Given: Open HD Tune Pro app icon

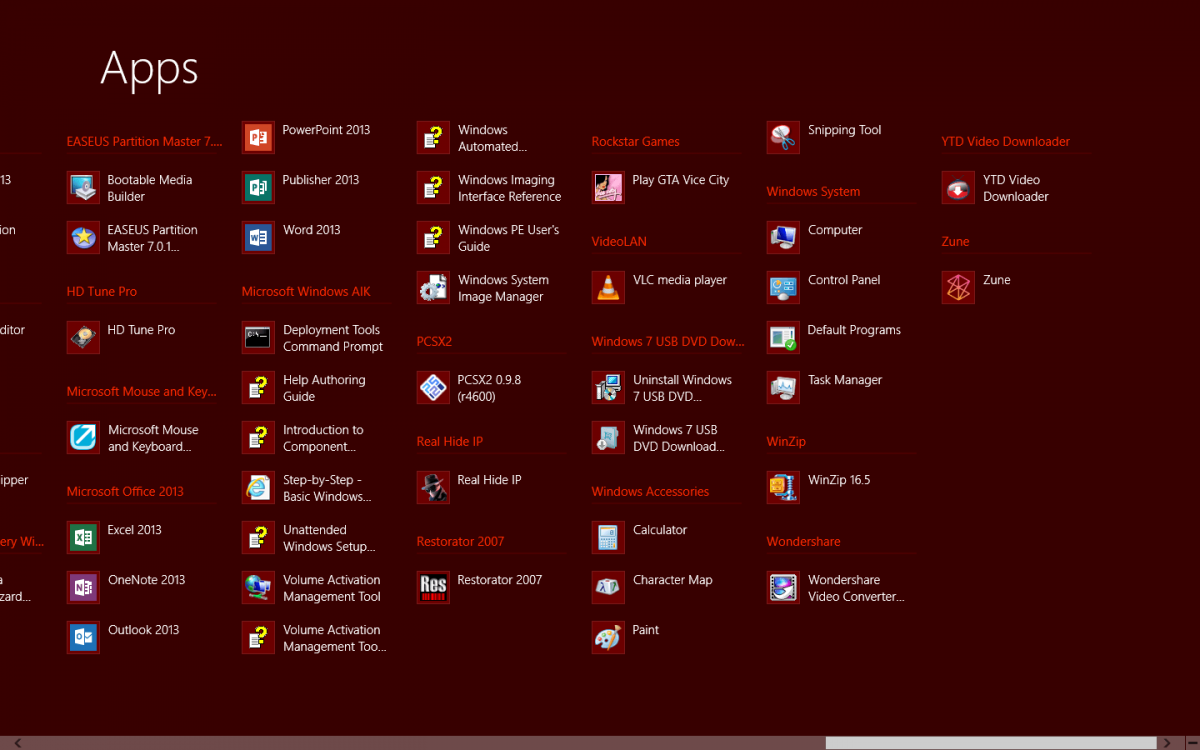Looking at the screenshot, I should click(x=83, y=338).
